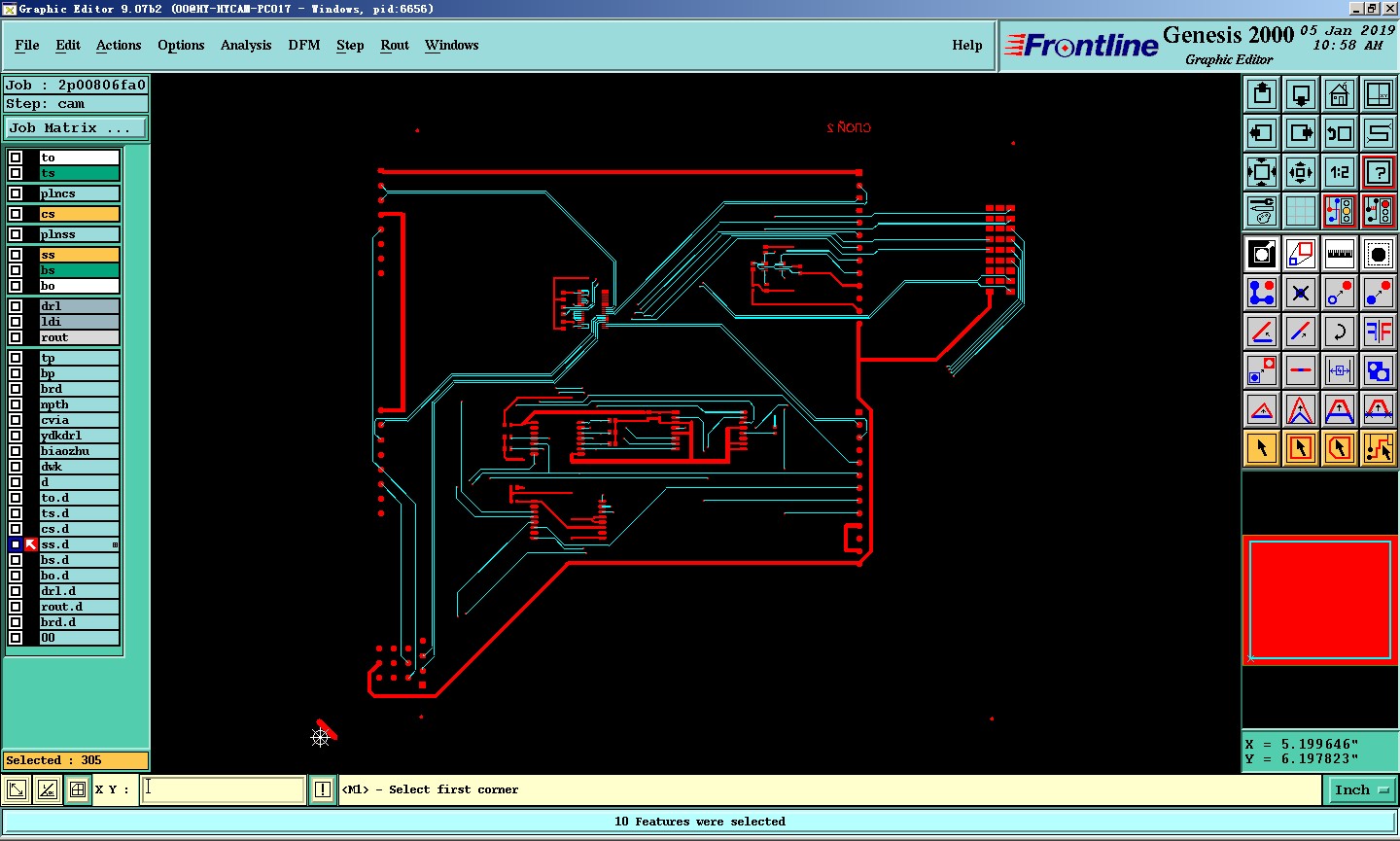Click the zoom out shrinking arrows icon
Image resolution: width=1400 pixels, height=841 pixels.
click(1301, 172)
